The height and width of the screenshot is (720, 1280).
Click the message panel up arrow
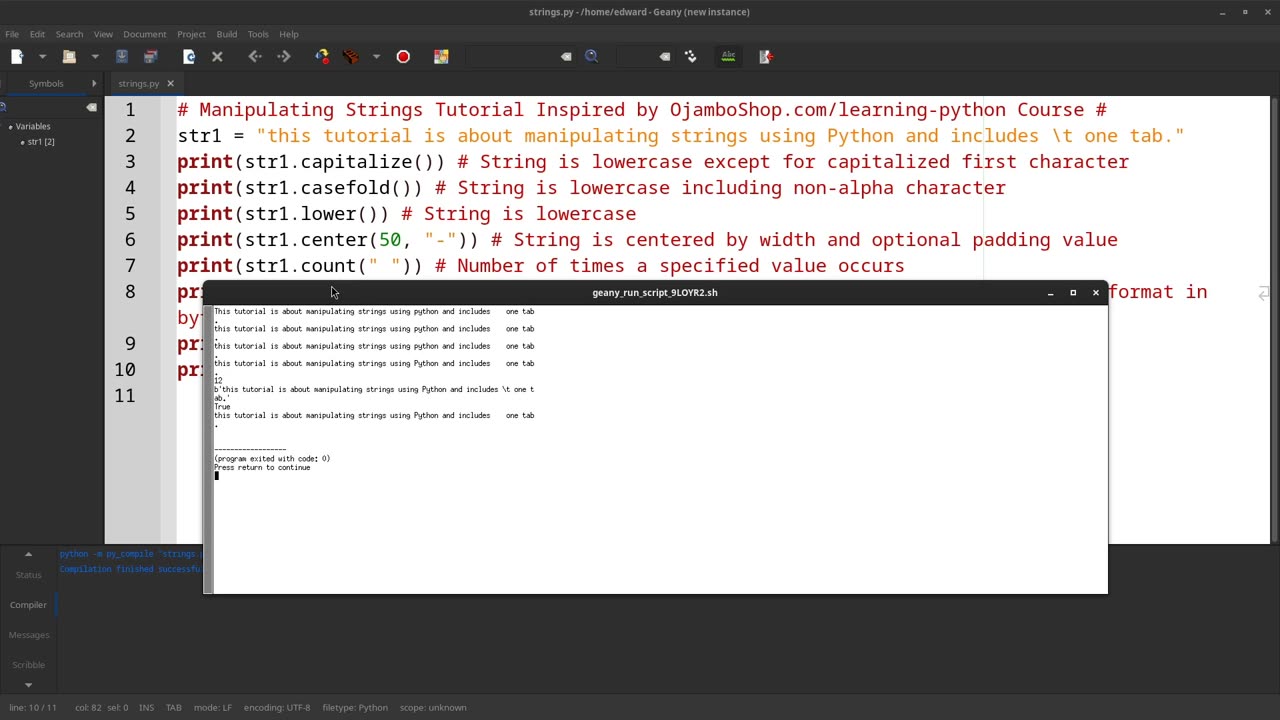click(x=28, y=554)
